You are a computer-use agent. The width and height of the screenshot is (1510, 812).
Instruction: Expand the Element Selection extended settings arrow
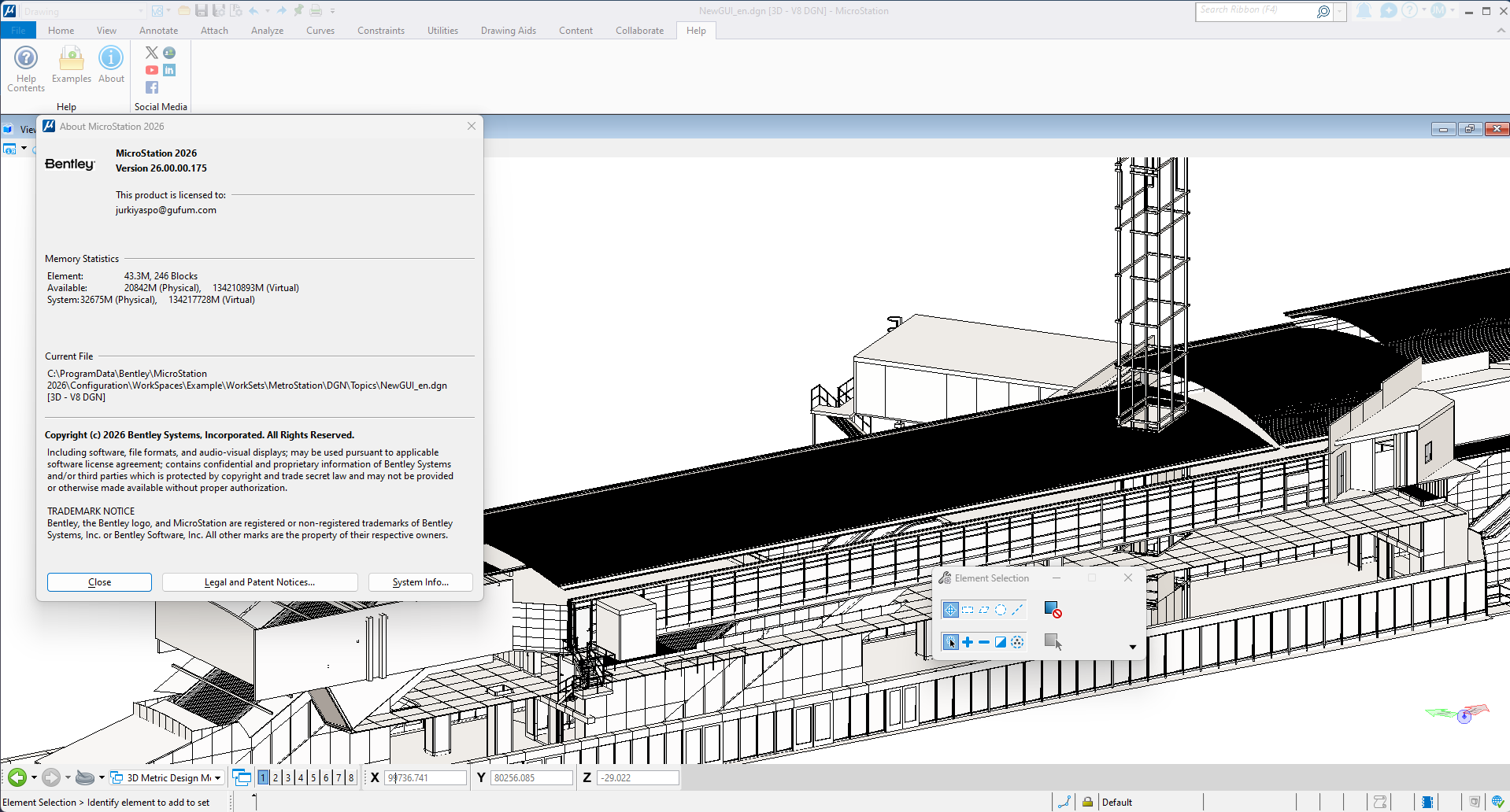[x=1132, y=647]
